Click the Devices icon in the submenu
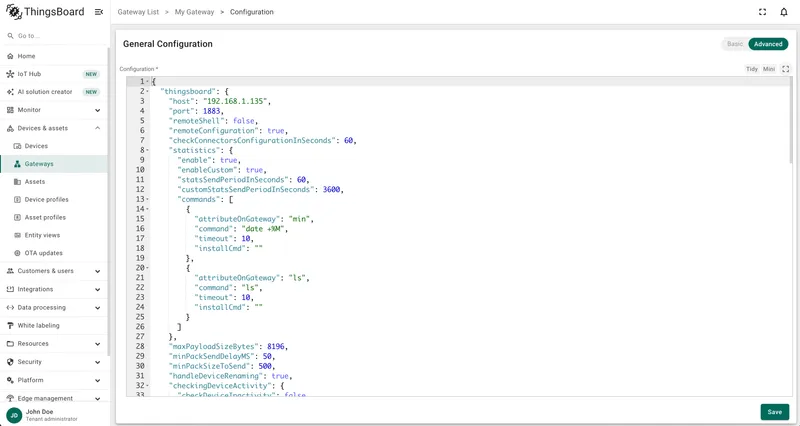Screen dimensions: 800x426 (17, 146)
